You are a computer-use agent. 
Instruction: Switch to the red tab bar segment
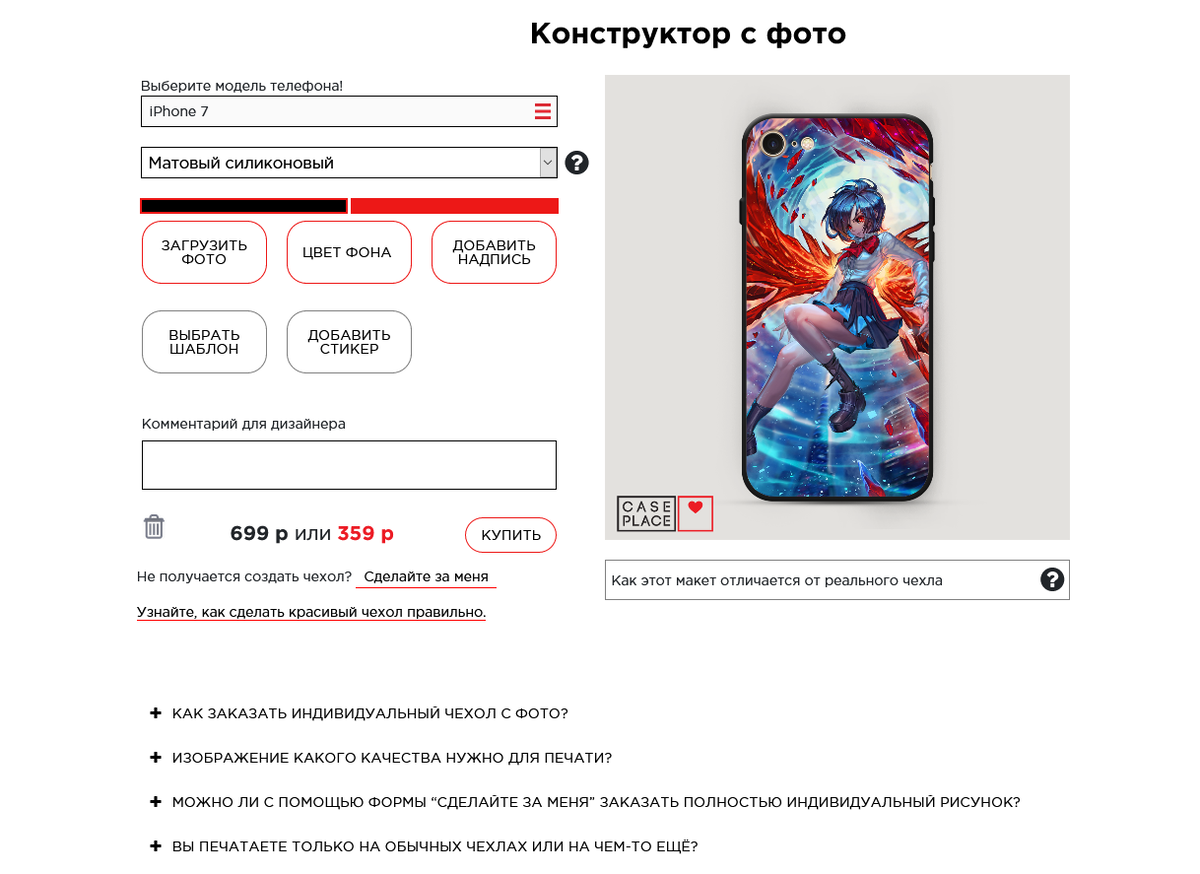pyautogui.click(x=455, y=206)
